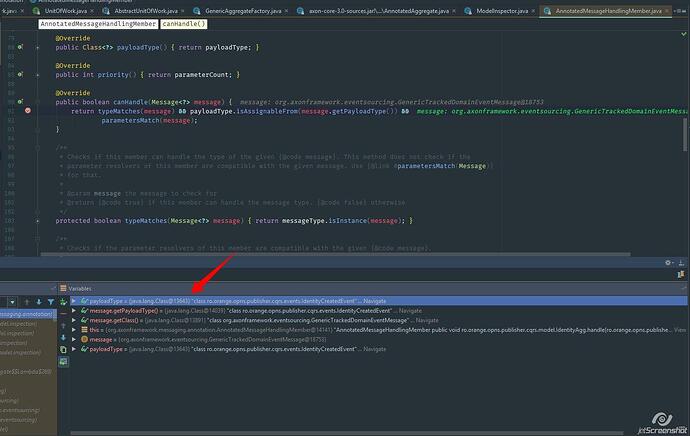Click the 'this' variable fields icon
690x436 pixels.
click(84, 330)
